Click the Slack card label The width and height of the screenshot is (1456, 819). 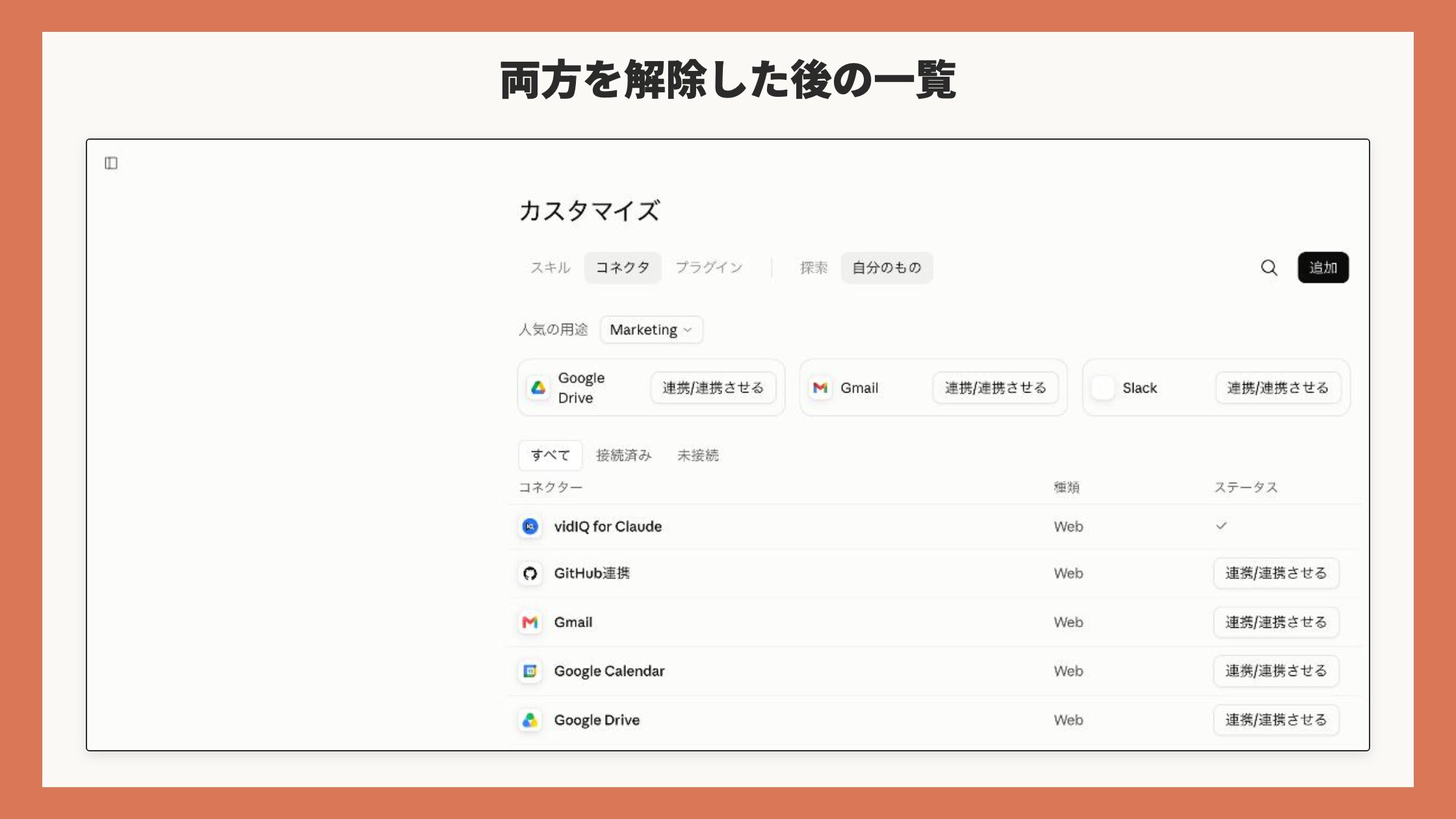point(1139,388)
